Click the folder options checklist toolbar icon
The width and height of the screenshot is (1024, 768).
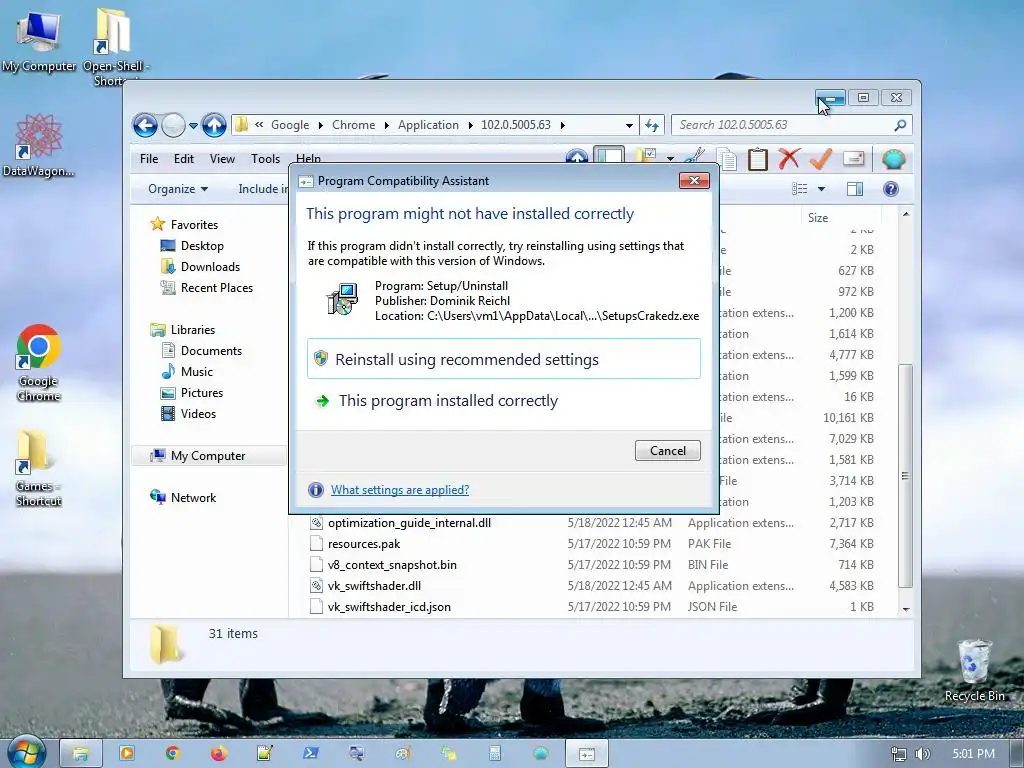(x=646, y=156)
